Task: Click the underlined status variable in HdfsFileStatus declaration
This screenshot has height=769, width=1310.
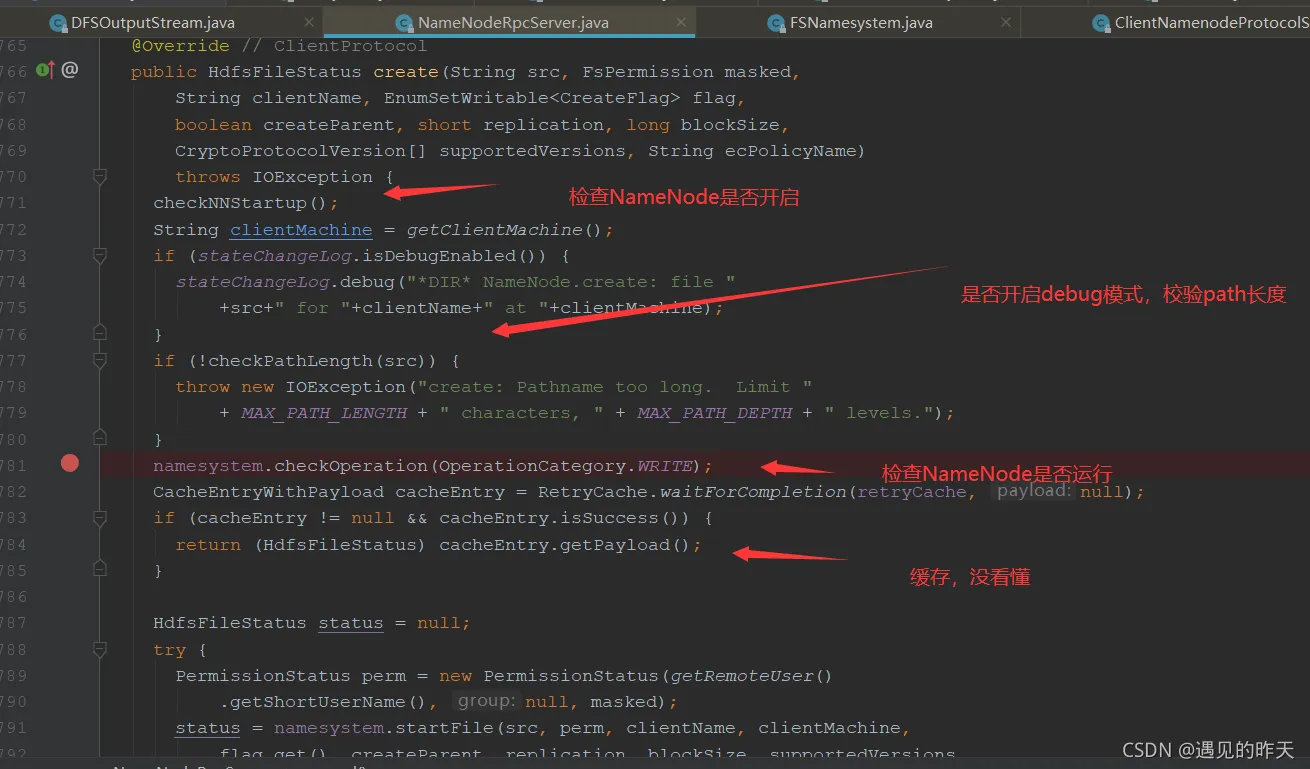Action: 351,623
